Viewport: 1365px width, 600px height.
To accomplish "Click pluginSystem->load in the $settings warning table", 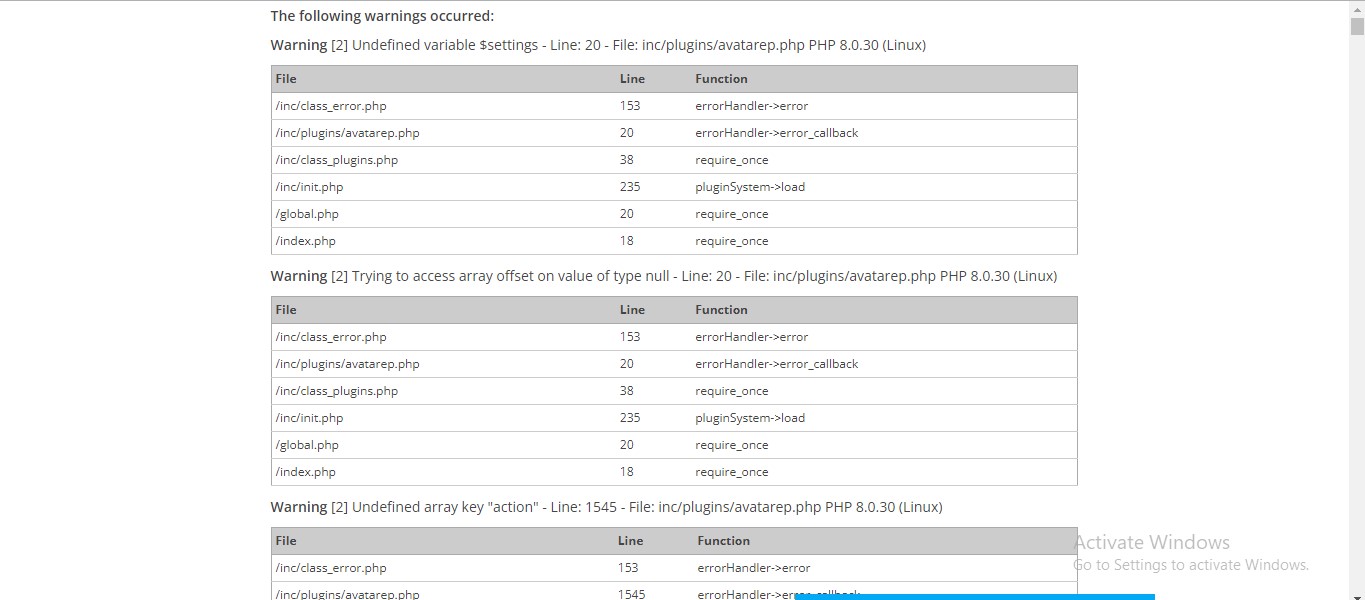I will (x=750, y=187).
